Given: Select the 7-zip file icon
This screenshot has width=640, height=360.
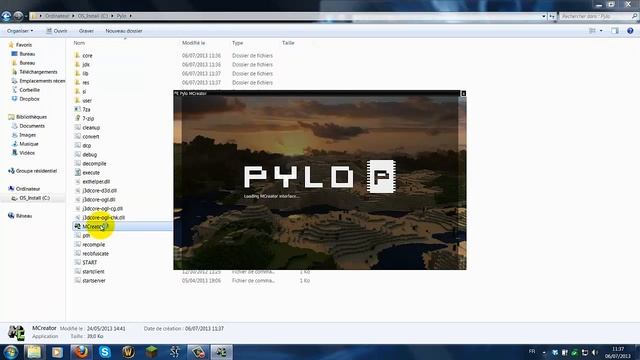Looking at the screenshot, I should 78,118.
